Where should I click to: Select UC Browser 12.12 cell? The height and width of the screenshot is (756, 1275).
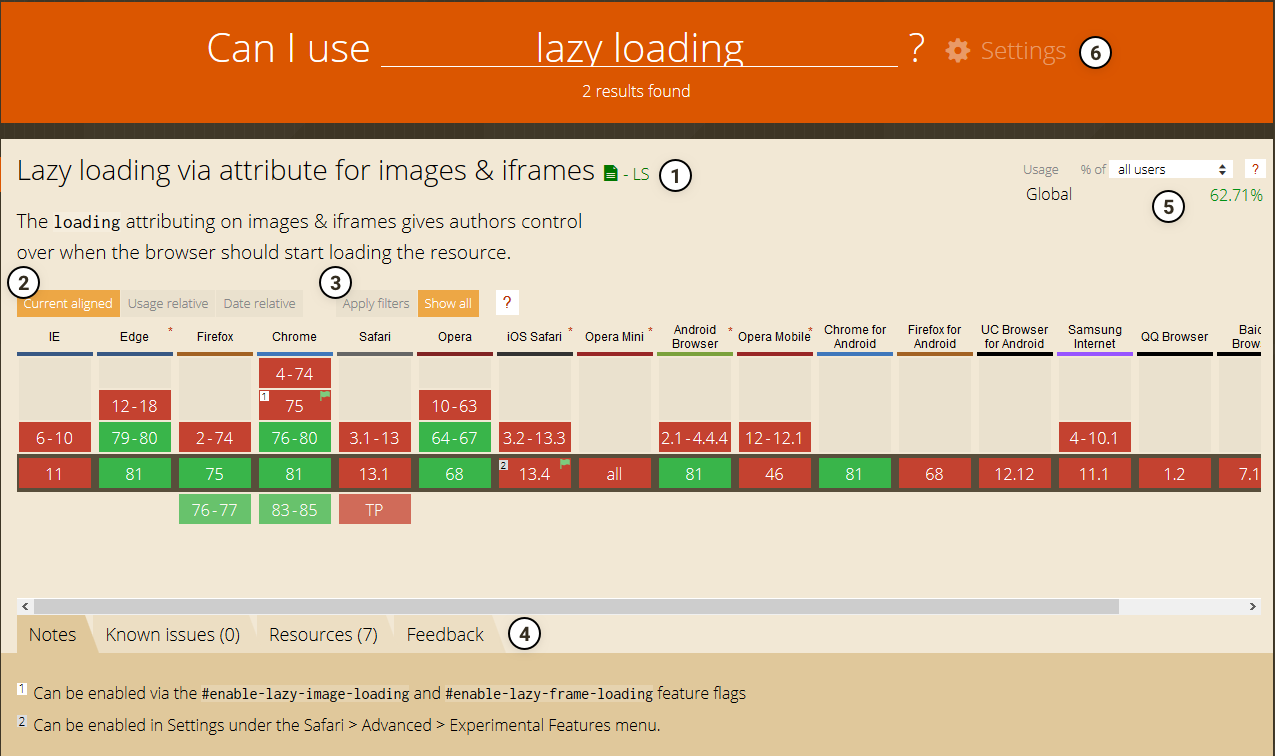click(1015, 474)
